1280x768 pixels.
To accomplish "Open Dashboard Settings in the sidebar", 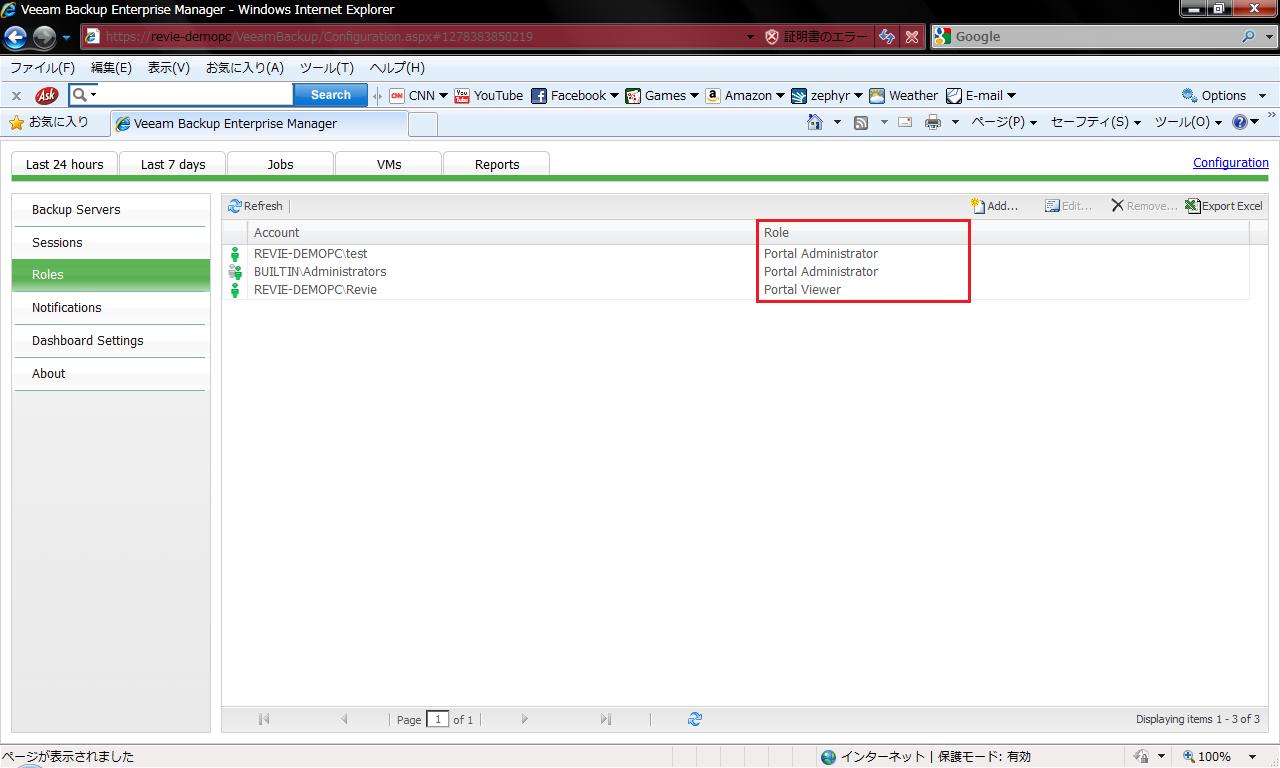I will (x=111, y=341).
